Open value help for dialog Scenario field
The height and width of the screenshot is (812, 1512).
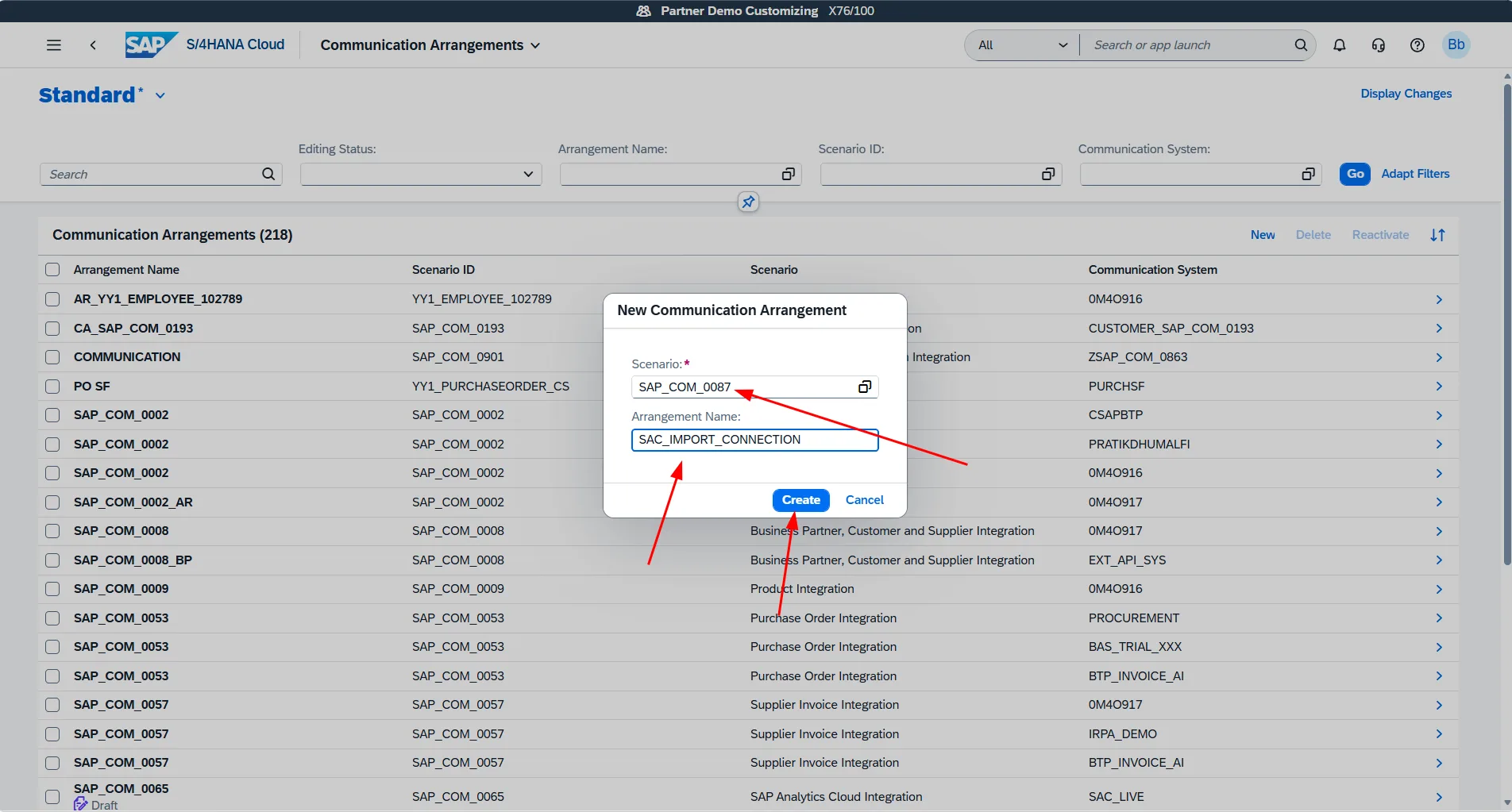(x=865, y=387)
